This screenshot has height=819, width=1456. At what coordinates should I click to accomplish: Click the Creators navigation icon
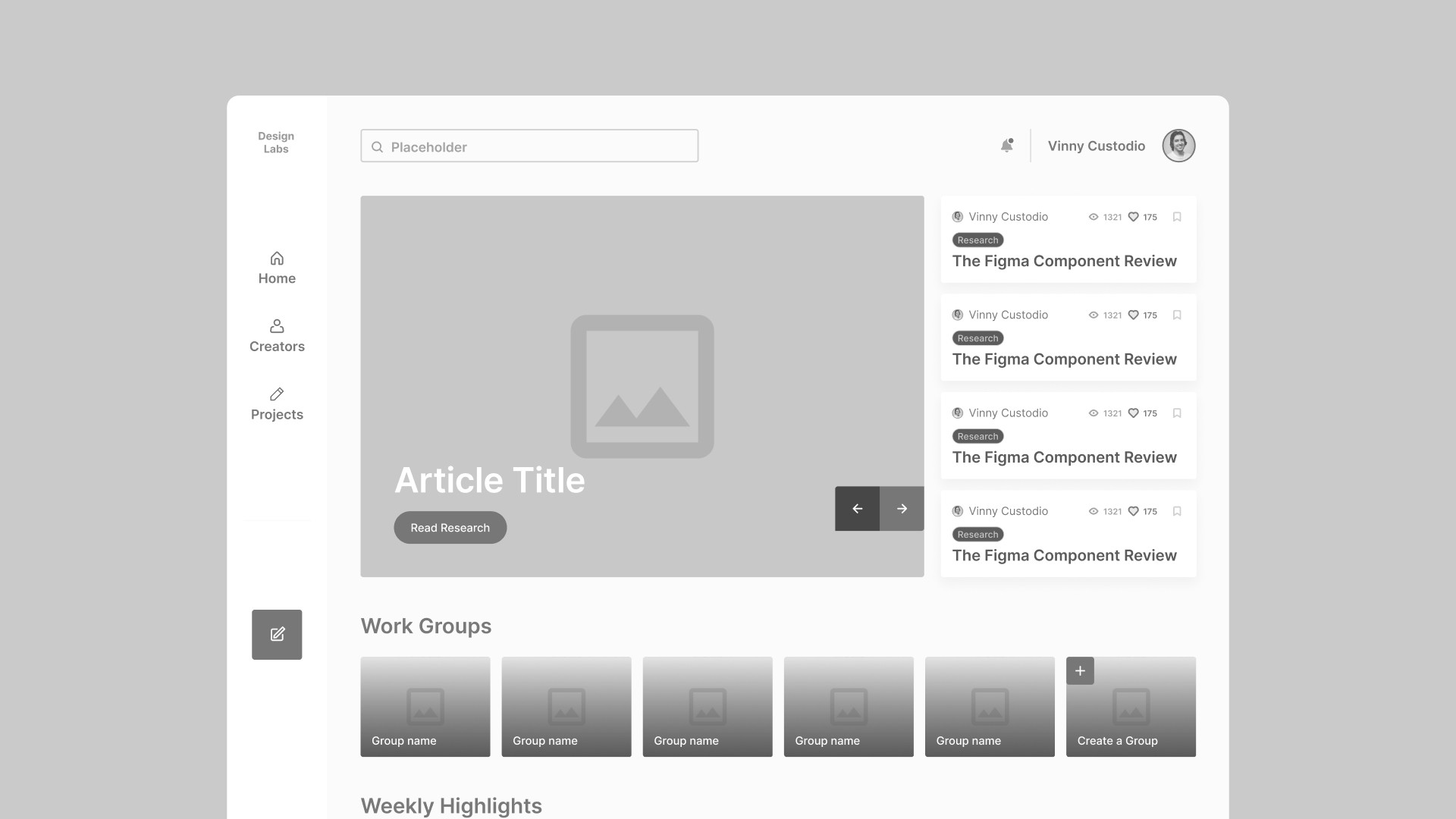pyautogui.click(x=277, y=326)
